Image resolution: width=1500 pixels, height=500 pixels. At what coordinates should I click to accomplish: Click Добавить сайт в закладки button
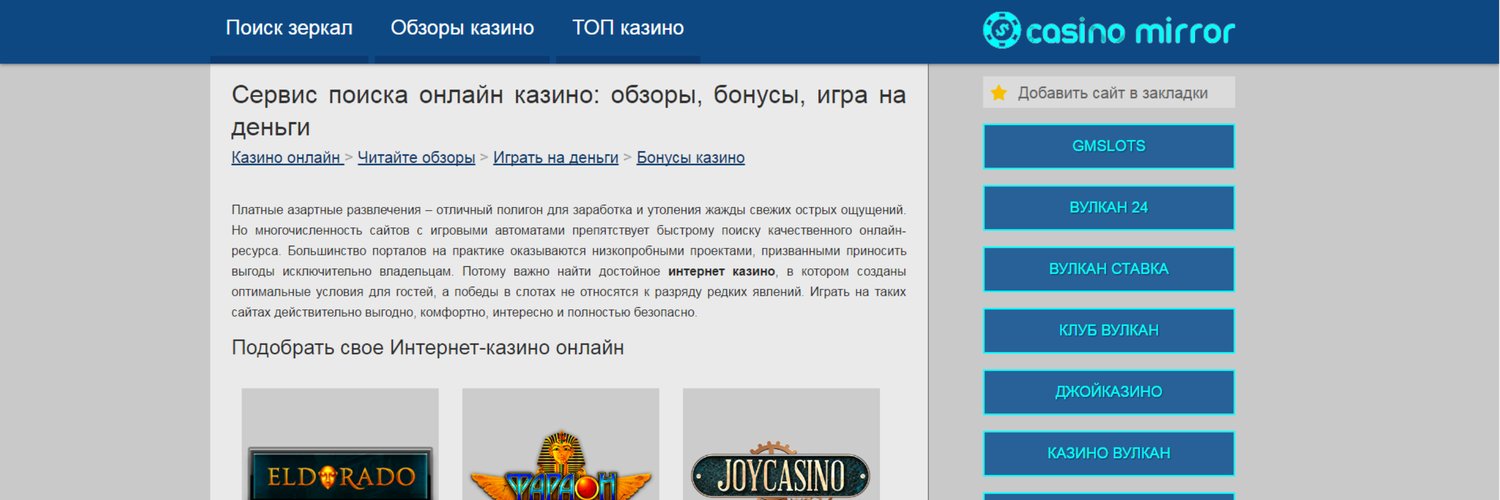(1109, 93)
